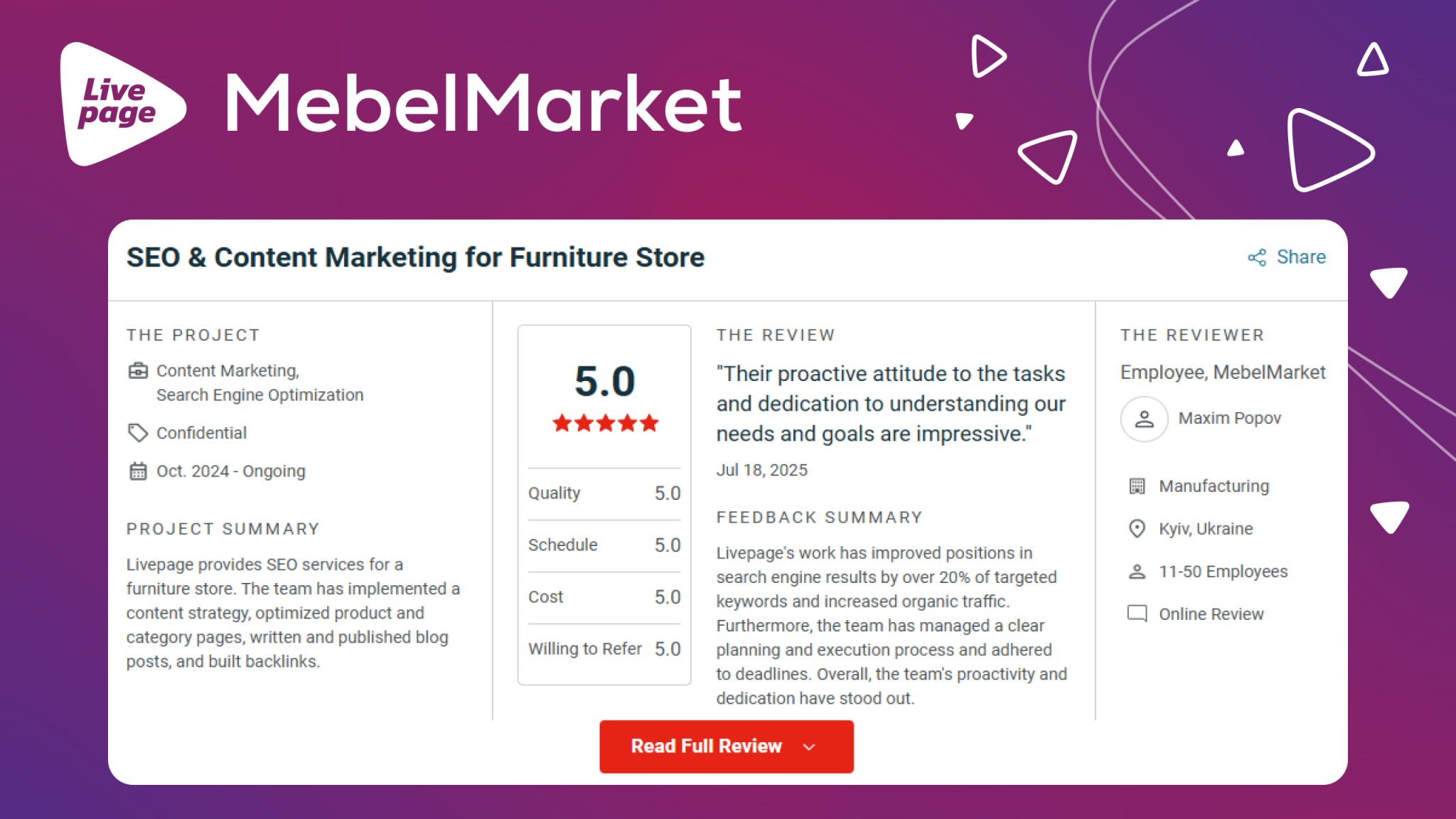Click the briefcase services icon

(x=138, y=370)
